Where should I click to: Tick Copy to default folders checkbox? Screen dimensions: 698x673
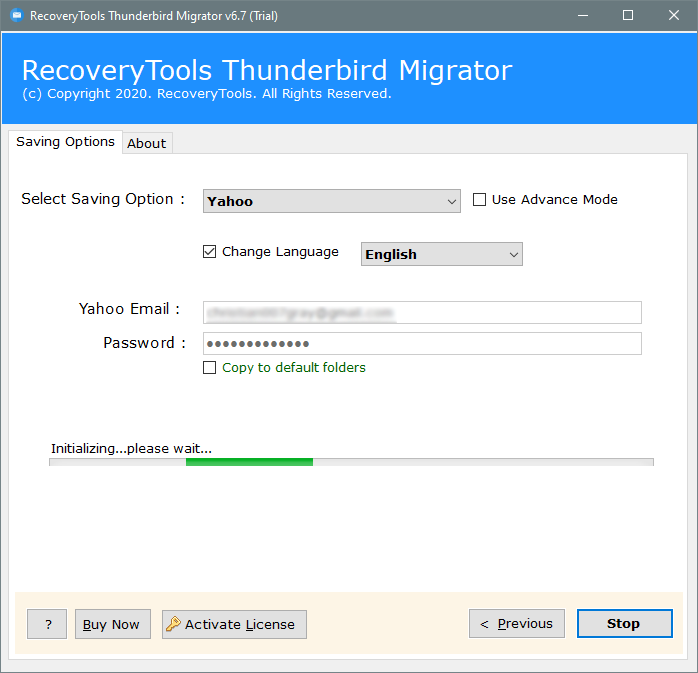pyautogui.click(x=209, y=368)
